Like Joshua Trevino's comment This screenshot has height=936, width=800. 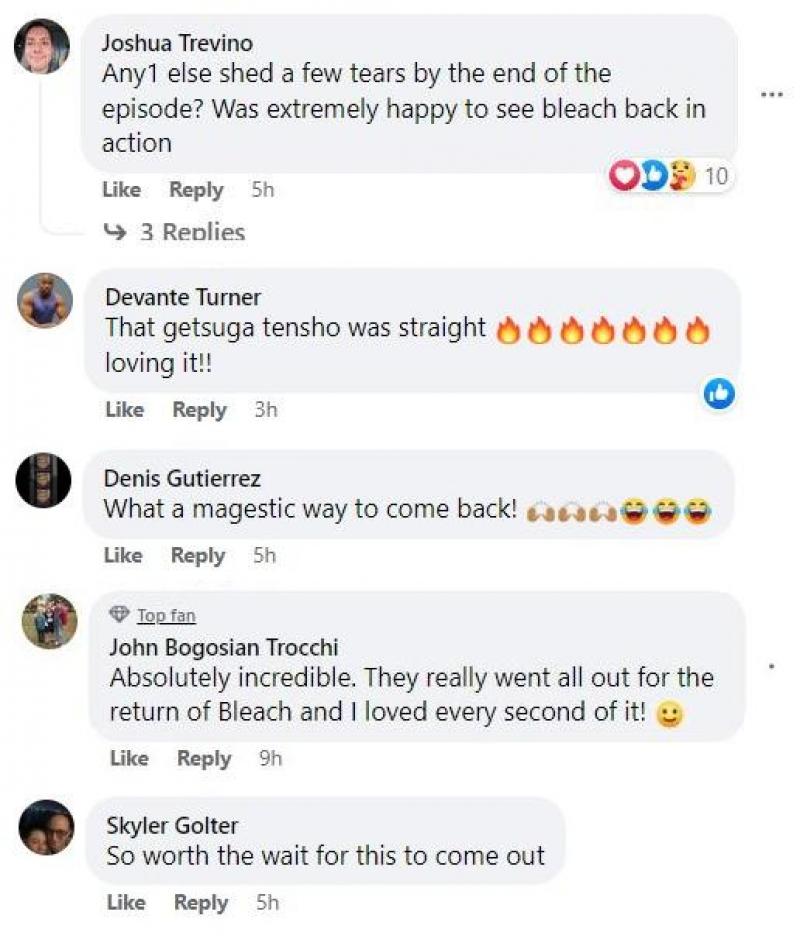click(121, 189)
